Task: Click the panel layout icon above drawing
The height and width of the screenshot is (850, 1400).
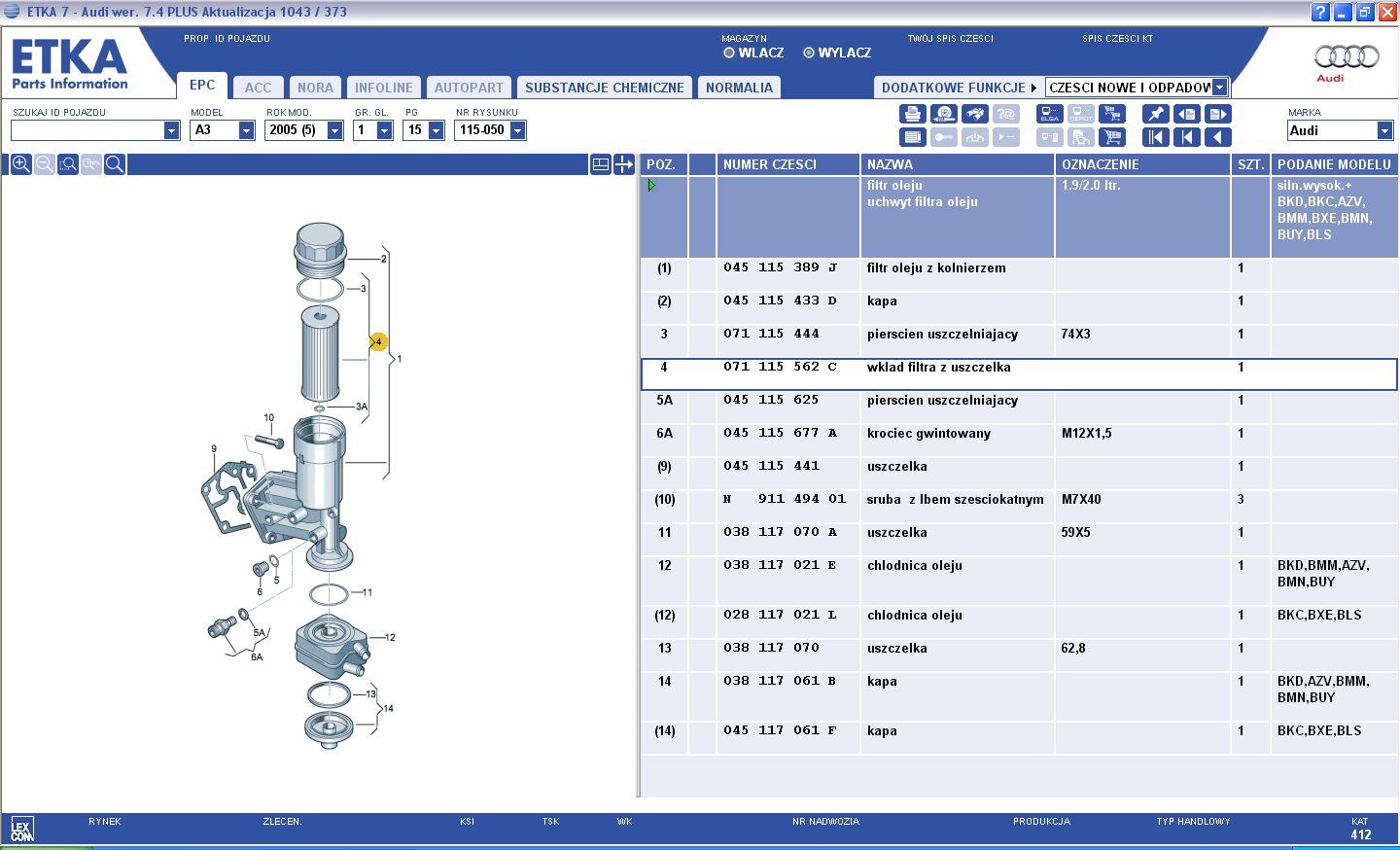Action: coord(601,164)
